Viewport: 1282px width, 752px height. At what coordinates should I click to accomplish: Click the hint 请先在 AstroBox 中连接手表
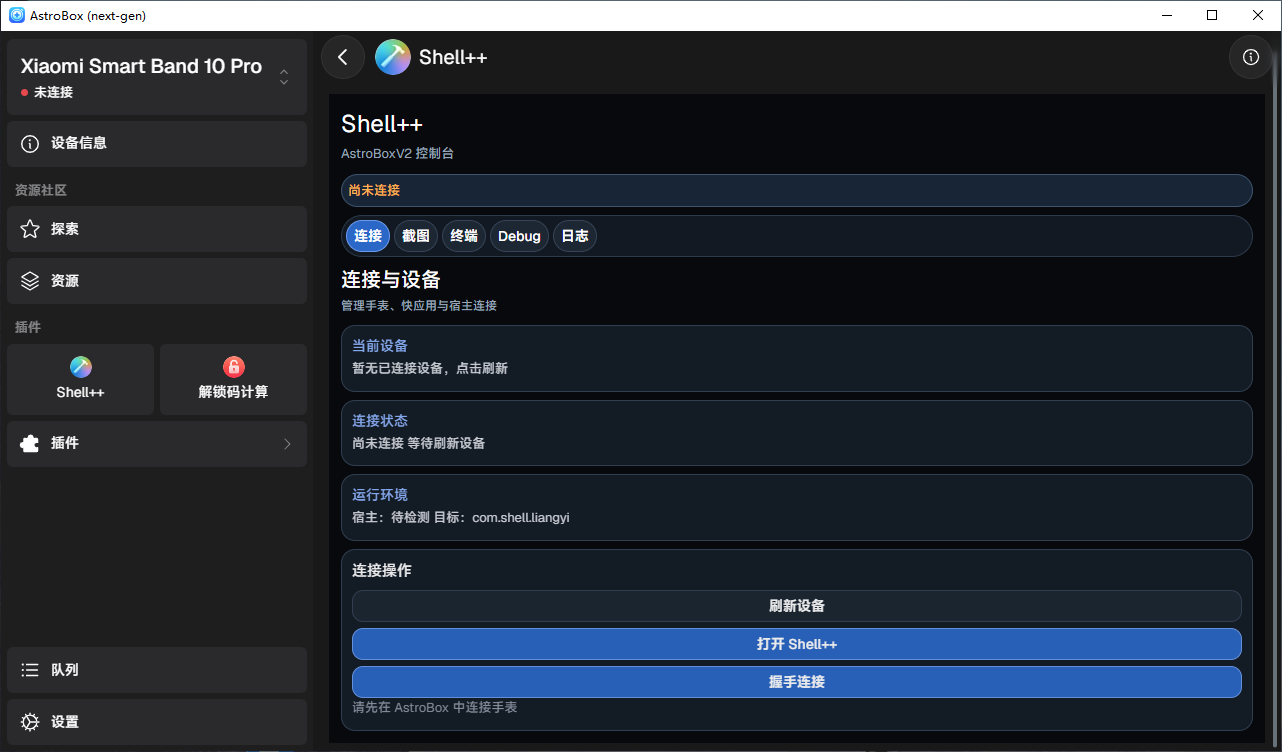click(435, 707)
